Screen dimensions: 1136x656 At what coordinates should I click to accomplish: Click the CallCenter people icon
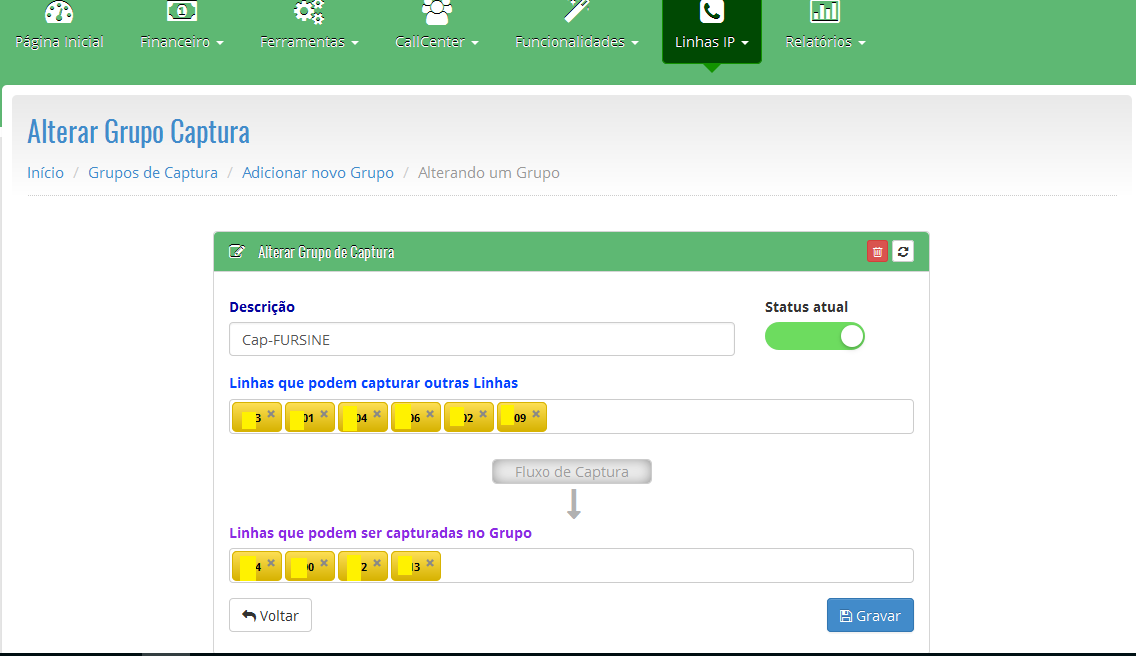pyautogui.click(x=436, y=12)
